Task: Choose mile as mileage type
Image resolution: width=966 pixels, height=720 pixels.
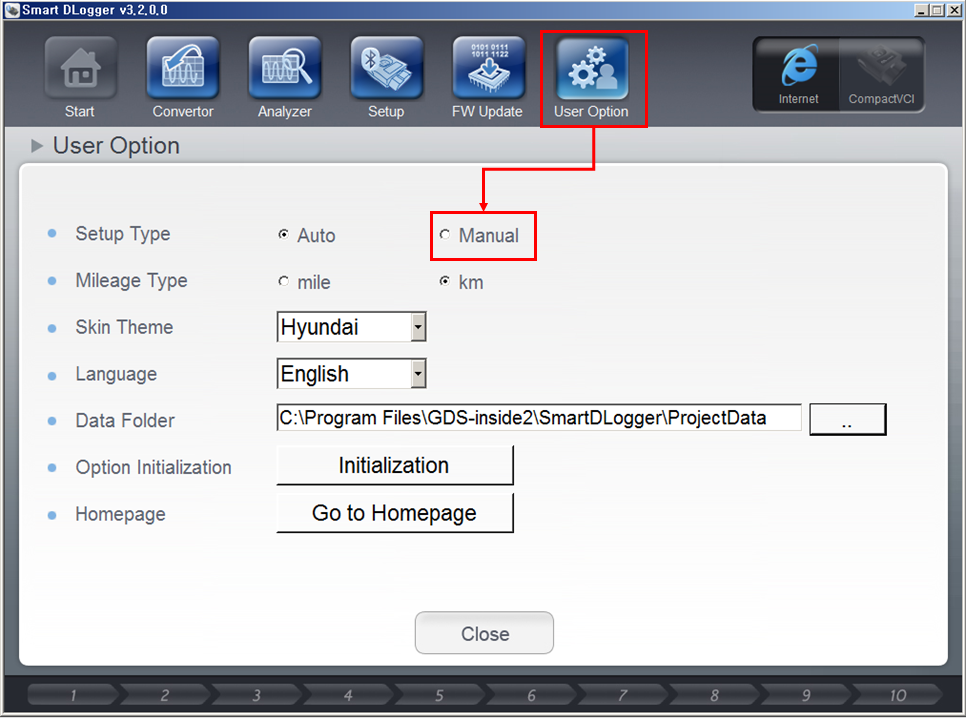Action: (283, 281)
